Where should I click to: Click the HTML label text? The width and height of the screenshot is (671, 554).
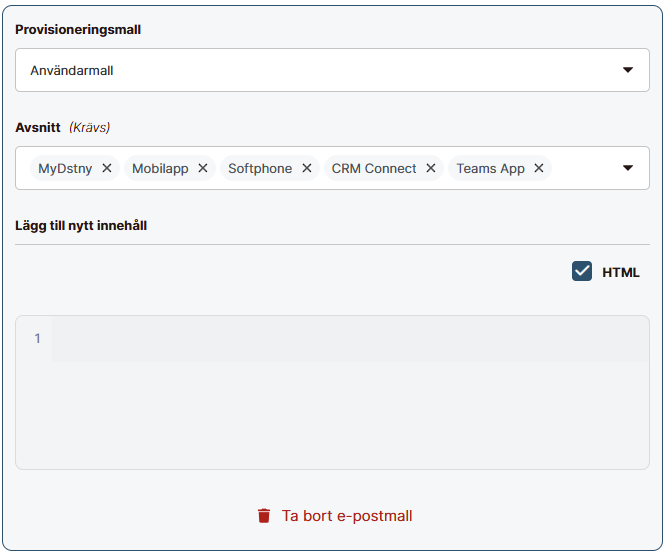click(620, 272)
